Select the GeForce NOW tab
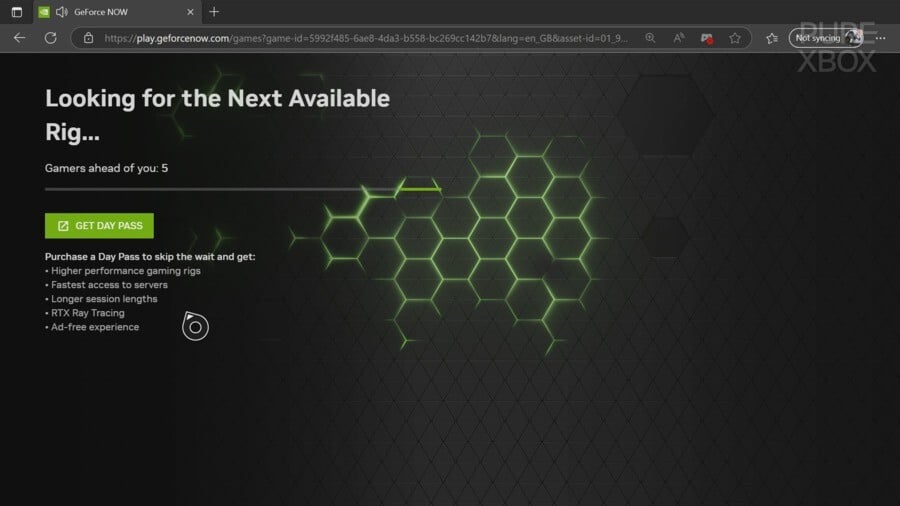Image resolution: width=900 pixels, height=506 pixels. coord(118,11)
